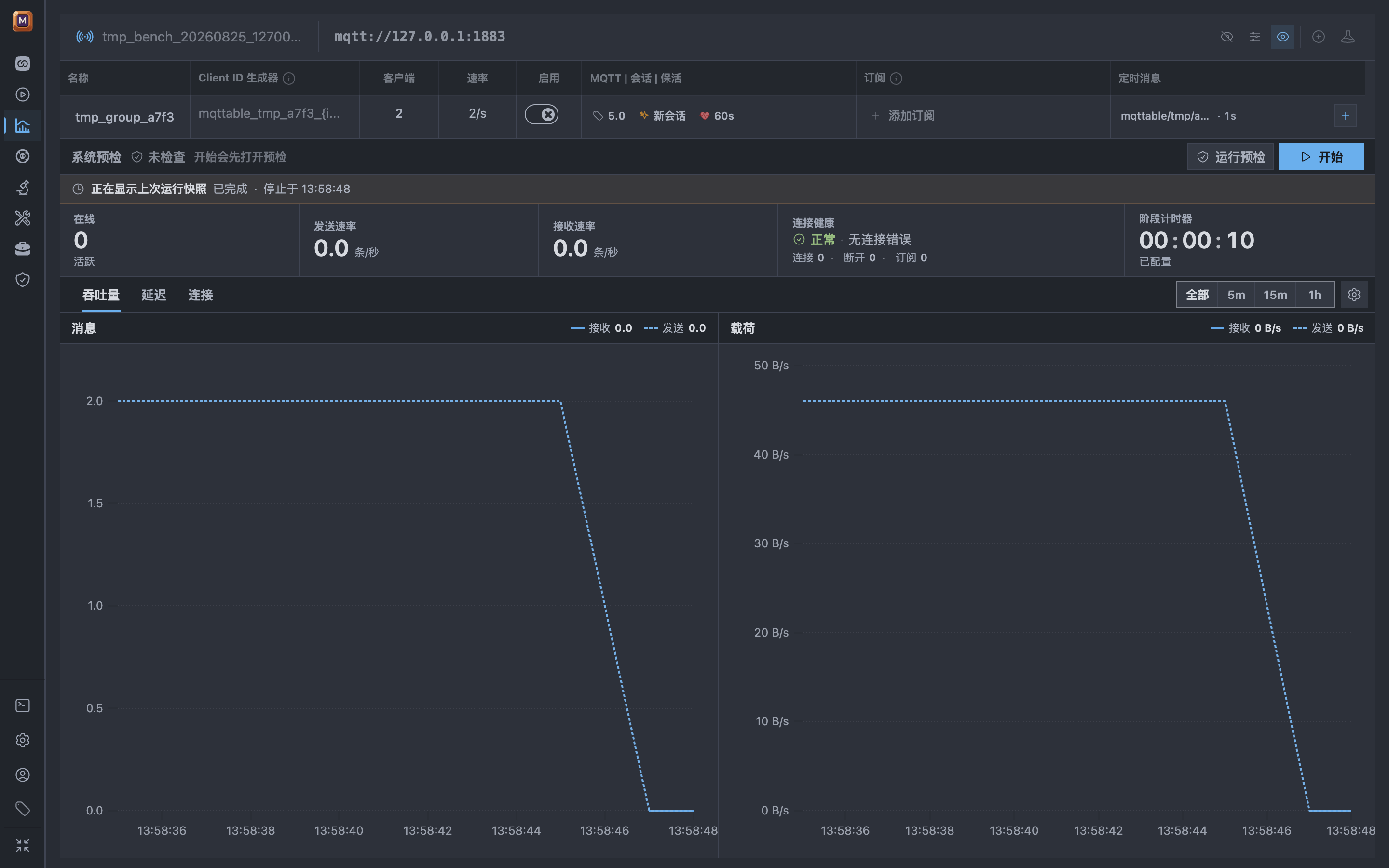
Task: Open the price-tag icon in sidebar
Action: (22, 809)
